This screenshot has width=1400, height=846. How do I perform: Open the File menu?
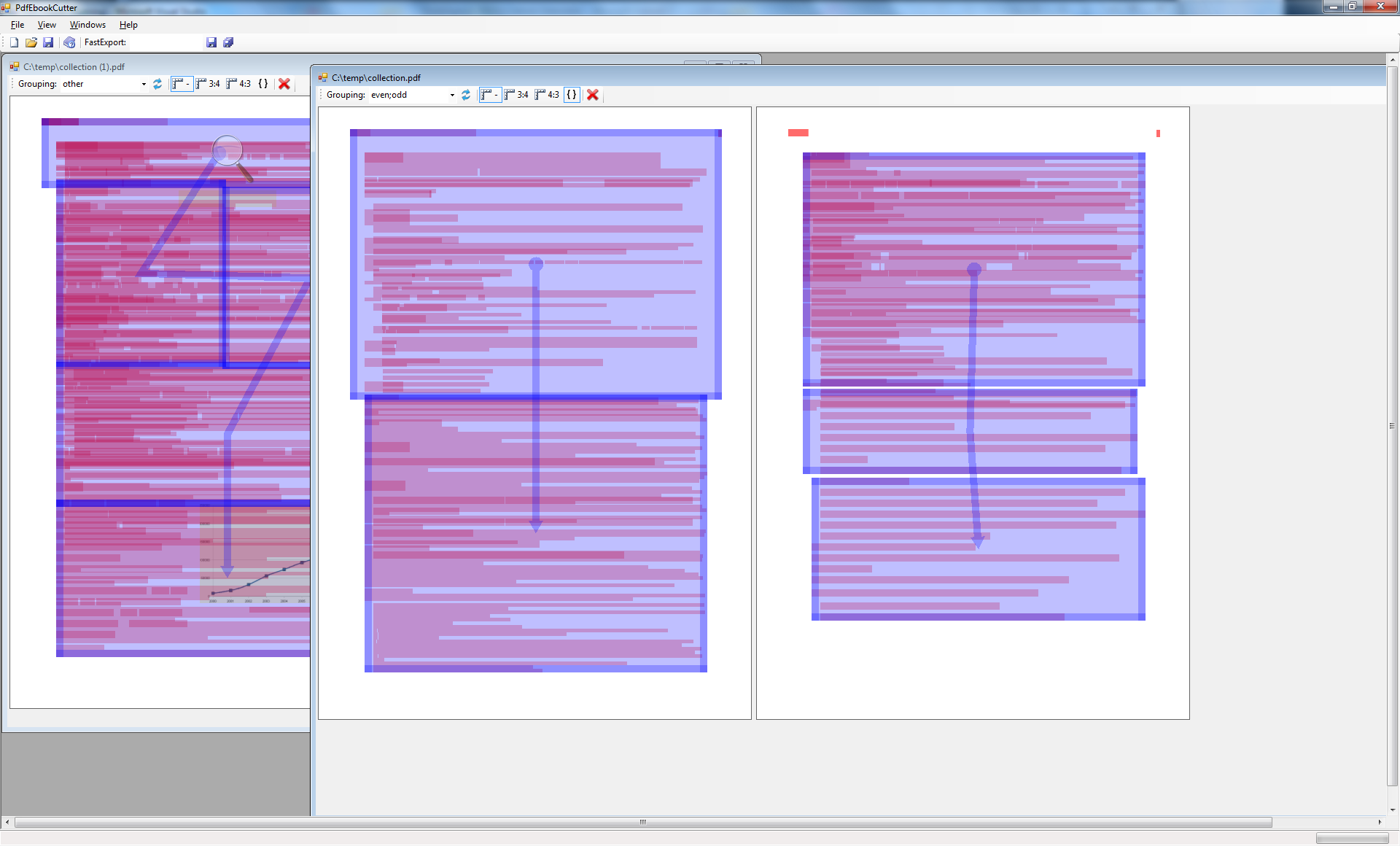pyautogui.click(x=17, y=25)
